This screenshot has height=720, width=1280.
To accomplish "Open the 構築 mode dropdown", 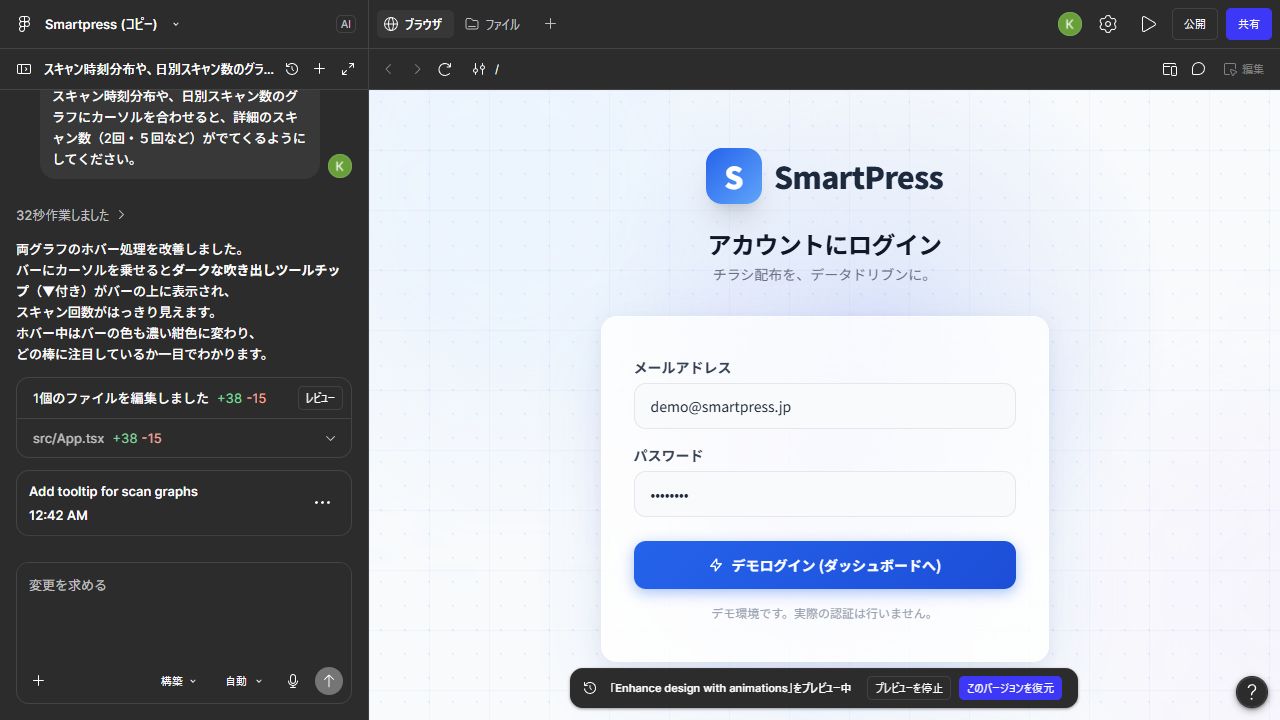I will (x=179, y=681).
